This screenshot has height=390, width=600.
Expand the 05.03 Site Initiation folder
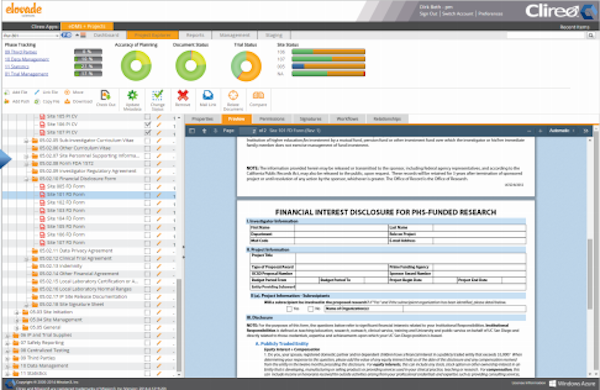point(16,313)
